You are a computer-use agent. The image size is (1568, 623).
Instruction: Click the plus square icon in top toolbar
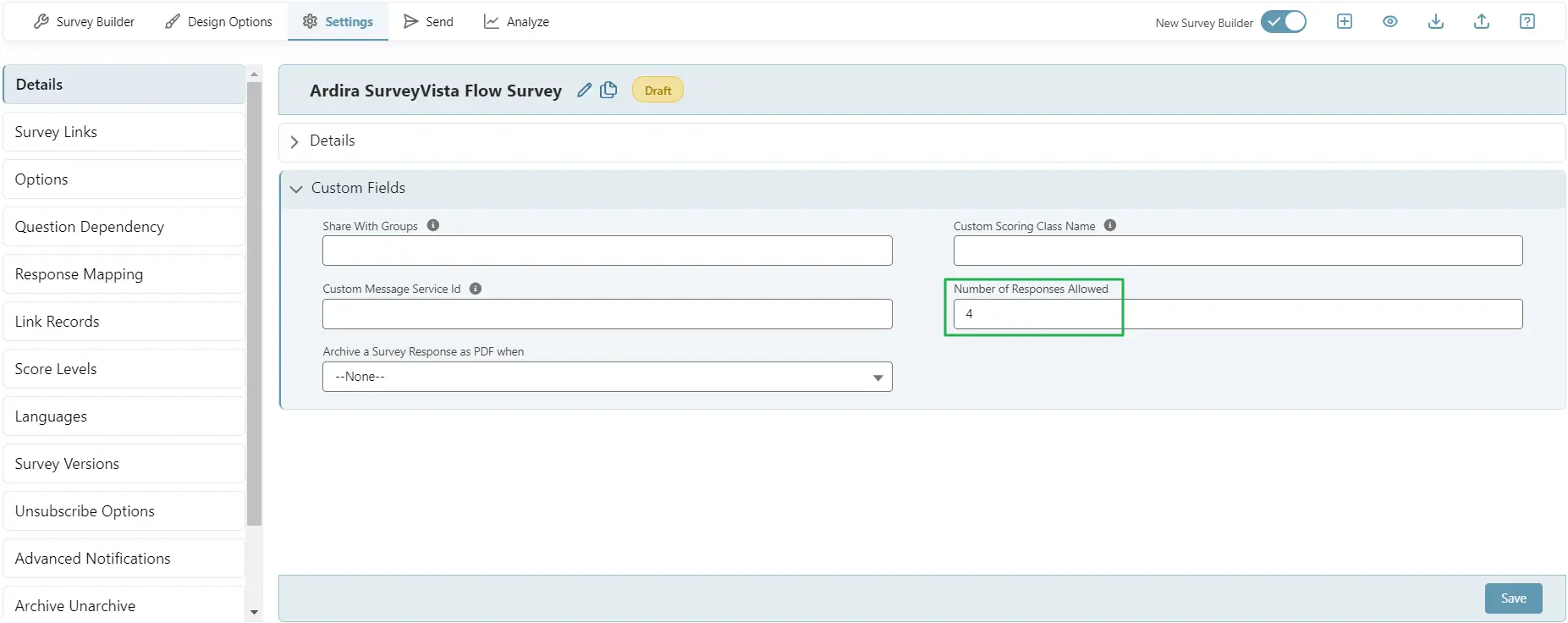click(1344, 22)
